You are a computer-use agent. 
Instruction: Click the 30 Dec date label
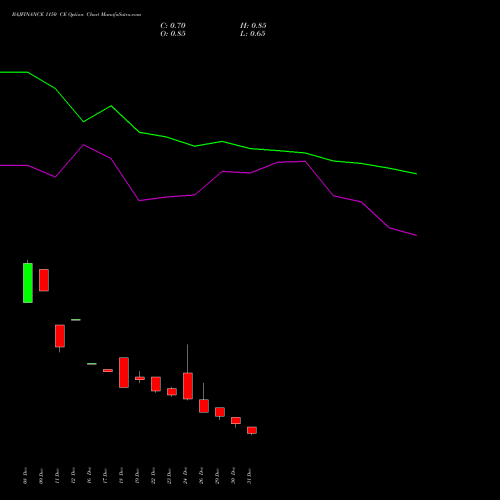click(234, 476)
